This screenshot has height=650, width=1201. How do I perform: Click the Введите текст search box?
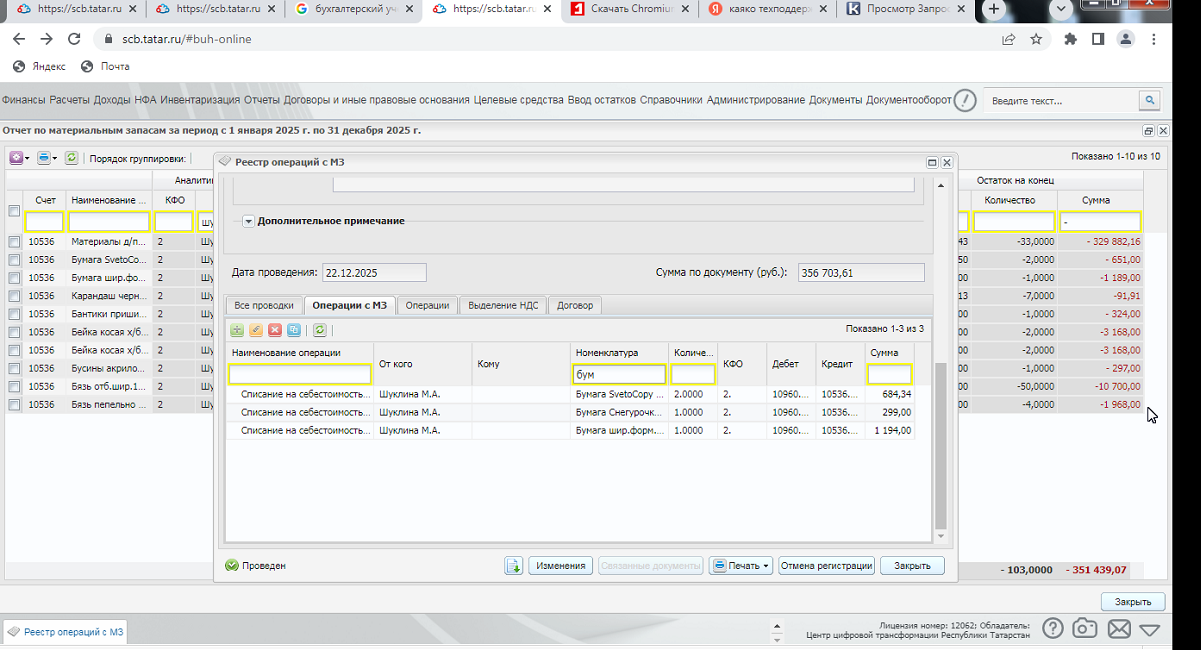(x=1062, y=100)
